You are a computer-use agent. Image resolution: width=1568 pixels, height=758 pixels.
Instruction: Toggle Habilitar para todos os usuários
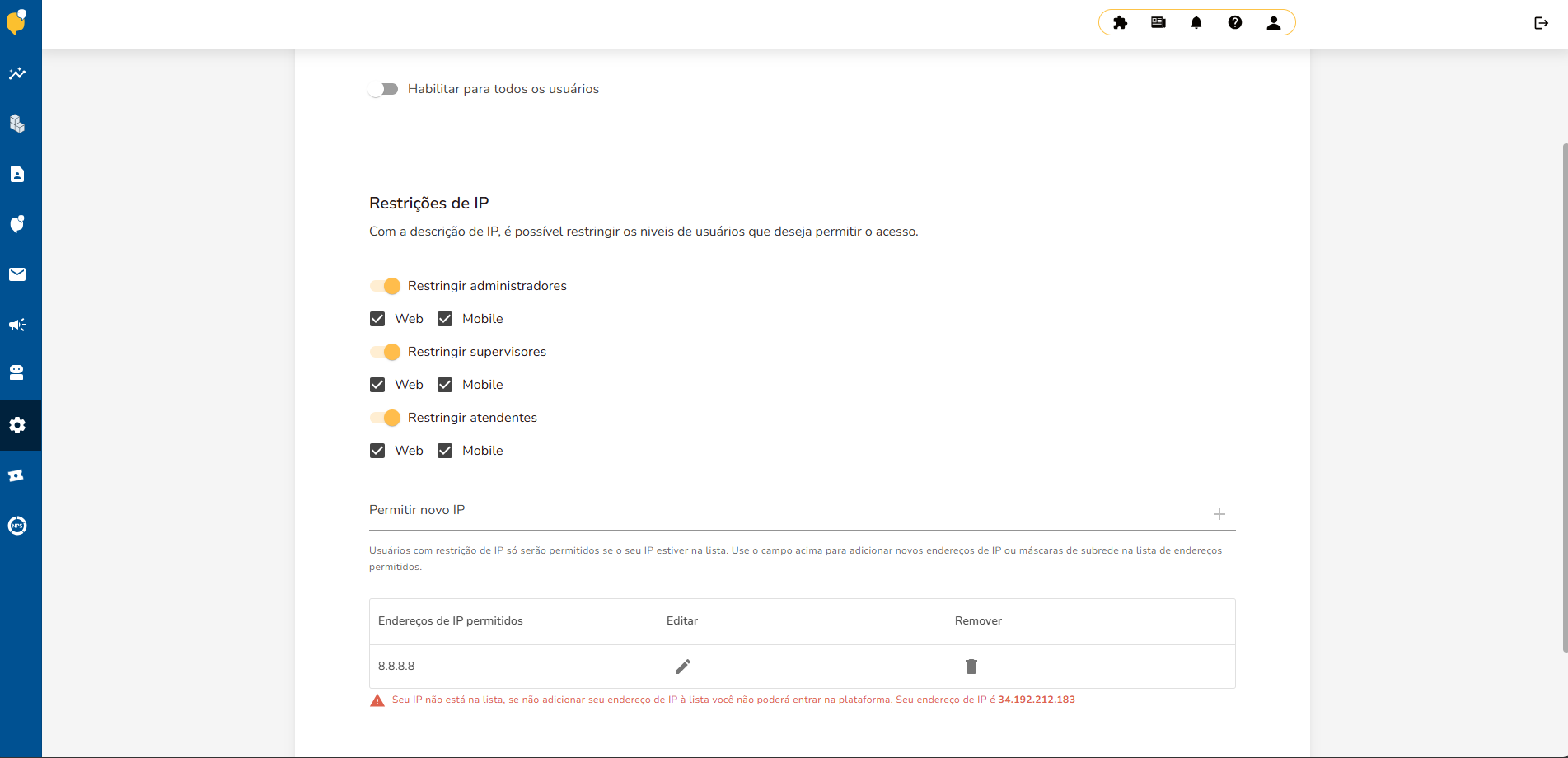[x=383, y=89]
